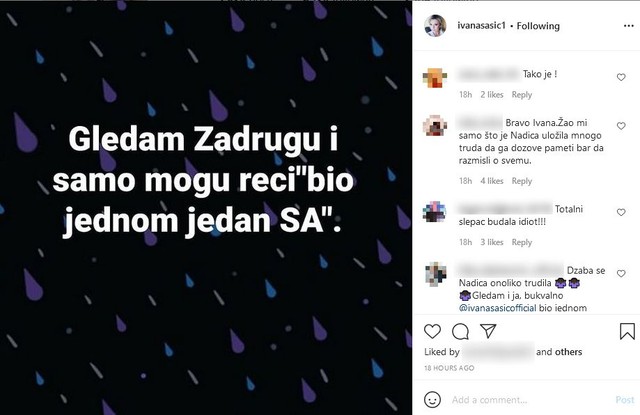Open ivanasasic1 username link

click(481, 26)
